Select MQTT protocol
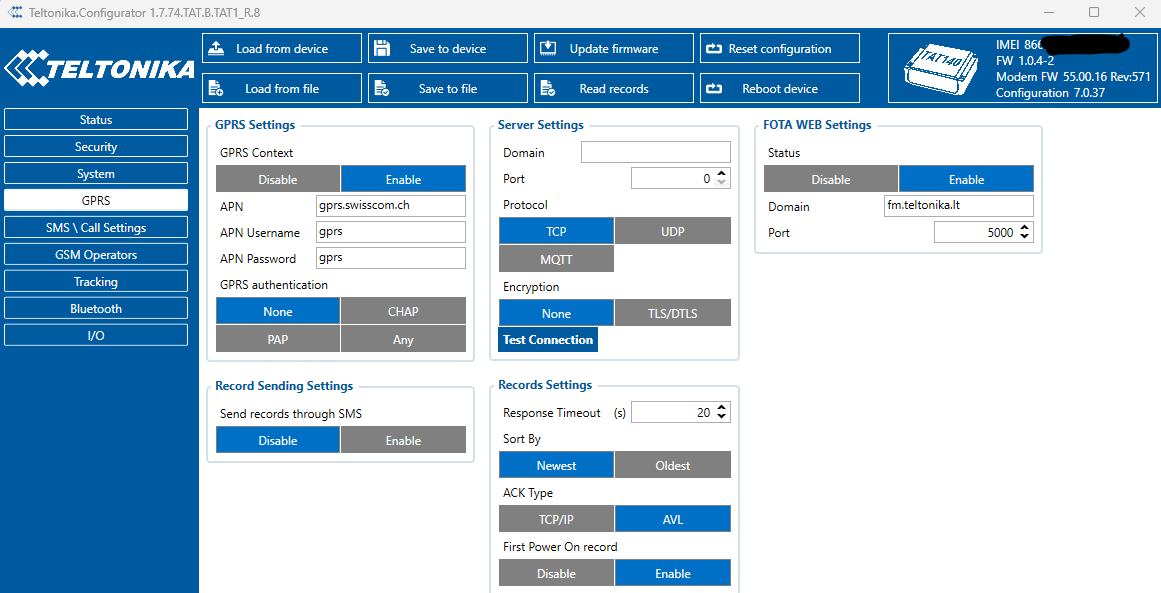 click(x=556, y=259)
